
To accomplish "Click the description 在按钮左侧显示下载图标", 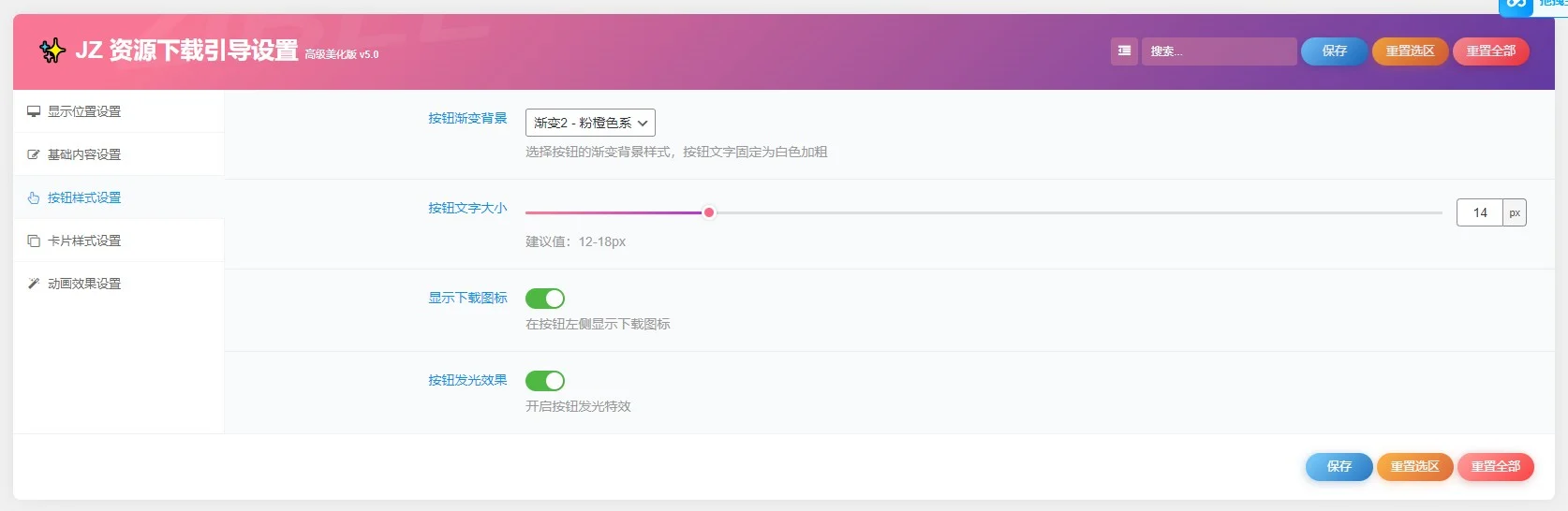I will [x=598, y=324].
